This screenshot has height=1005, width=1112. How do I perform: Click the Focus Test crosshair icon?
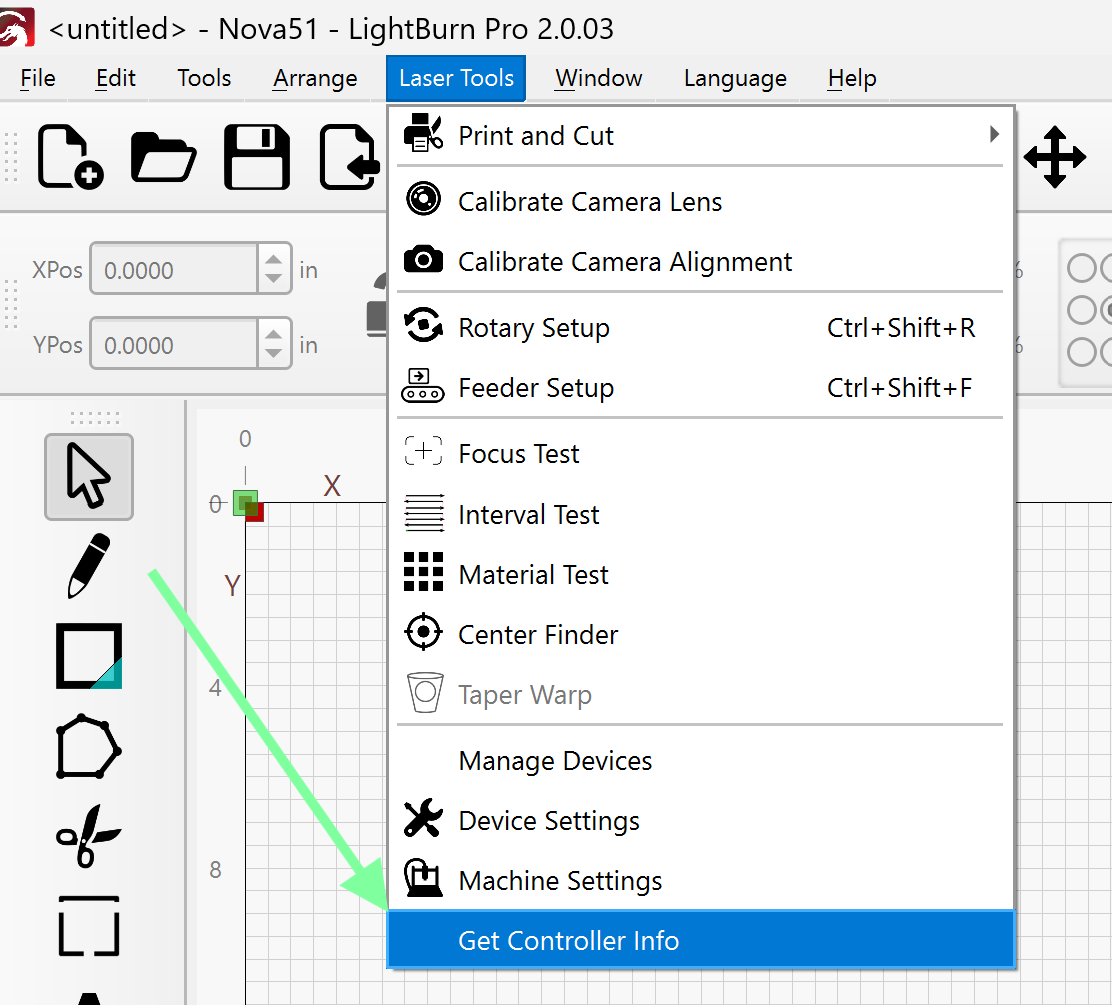click(x=423, y=451)
